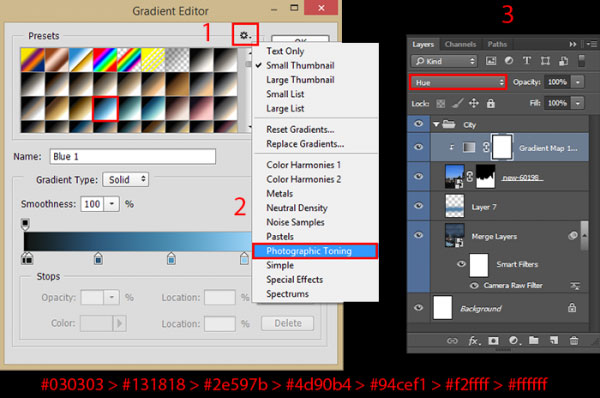
Task: Click the Smoothness value field
Action: tap(92, 204)
